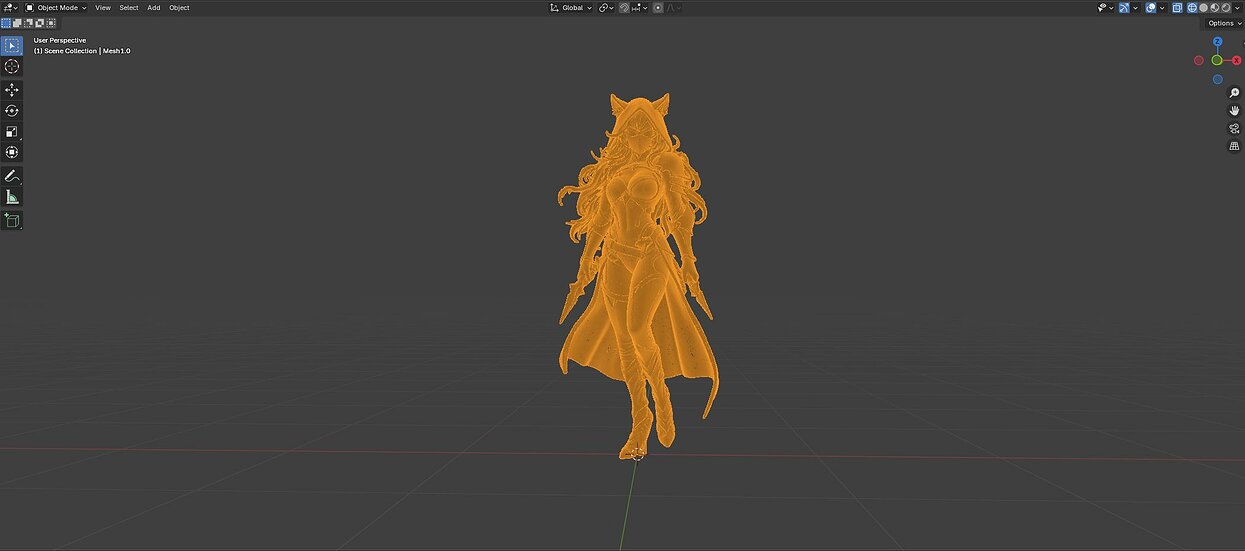Screen dimensions: 1245x551
Task: Pick the Add Cube tool
Action: point(12,220)
